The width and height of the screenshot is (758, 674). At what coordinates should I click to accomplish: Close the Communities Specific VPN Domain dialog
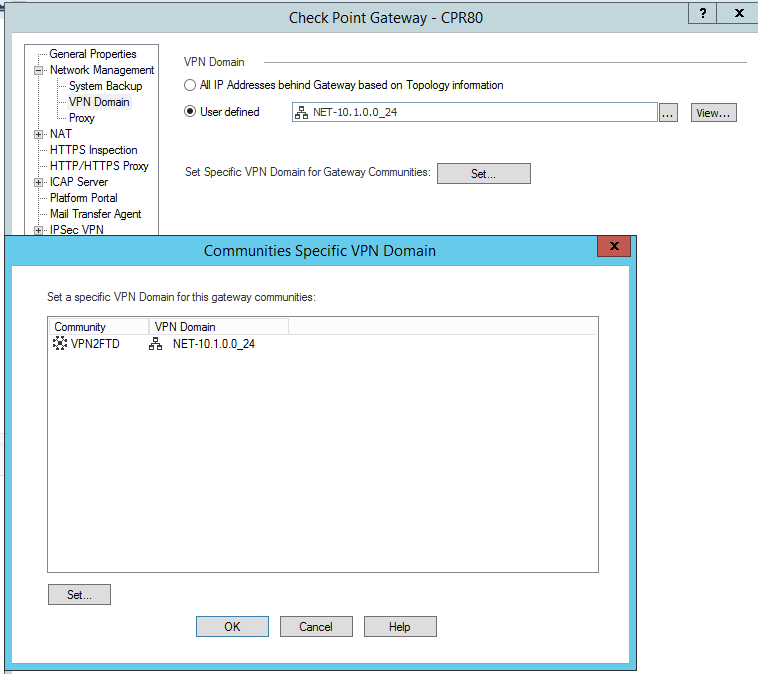tap(614, 246)
